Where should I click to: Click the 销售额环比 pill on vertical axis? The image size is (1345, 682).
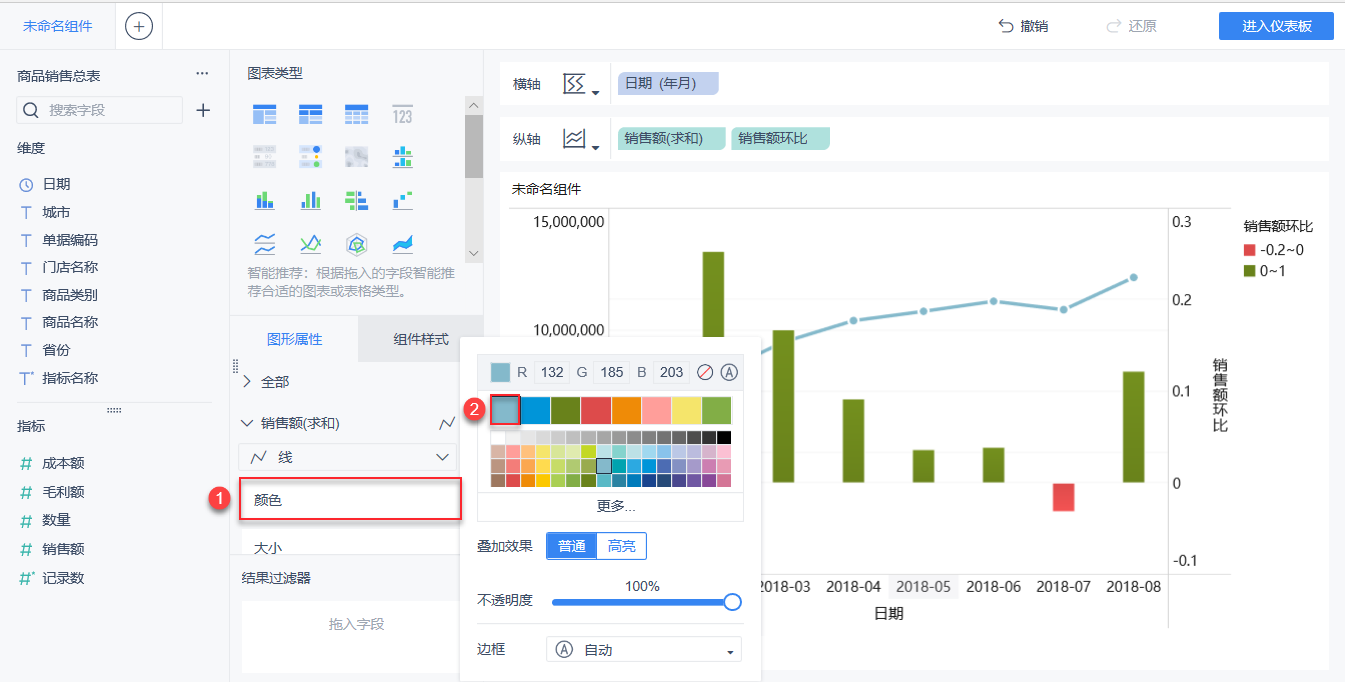[x=780, y=139]
